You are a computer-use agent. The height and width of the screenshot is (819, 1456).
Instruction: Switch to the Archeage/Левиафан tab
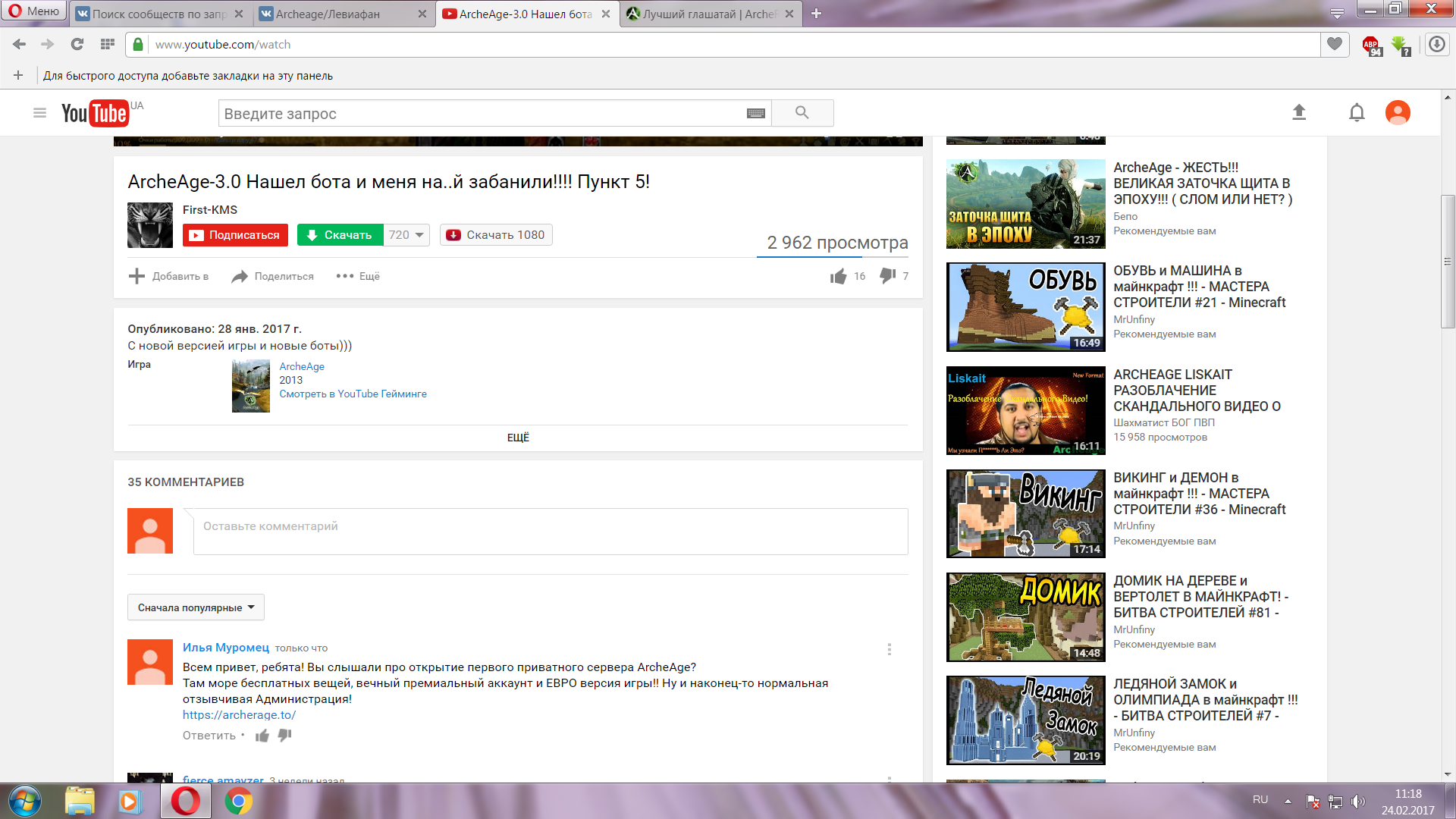coord(343,14)
